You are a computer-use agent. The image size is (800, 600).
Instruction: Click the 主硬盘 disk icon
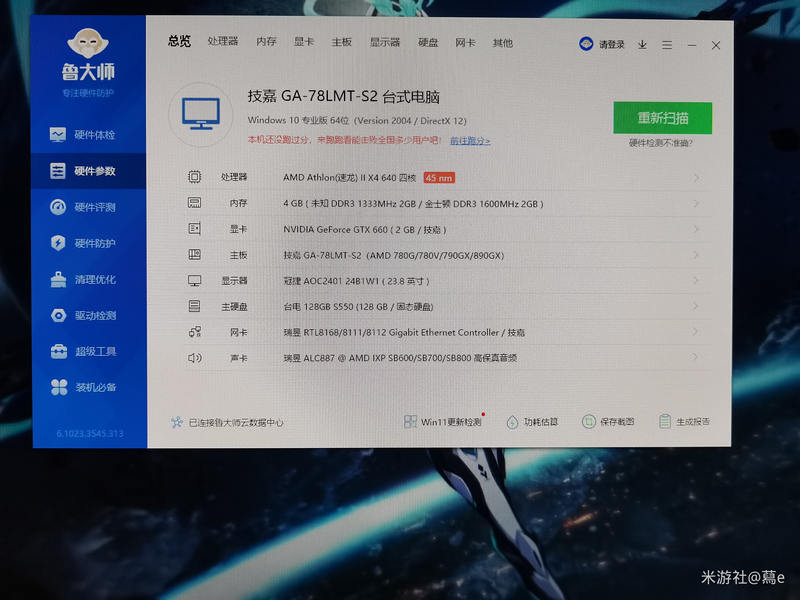194,306
